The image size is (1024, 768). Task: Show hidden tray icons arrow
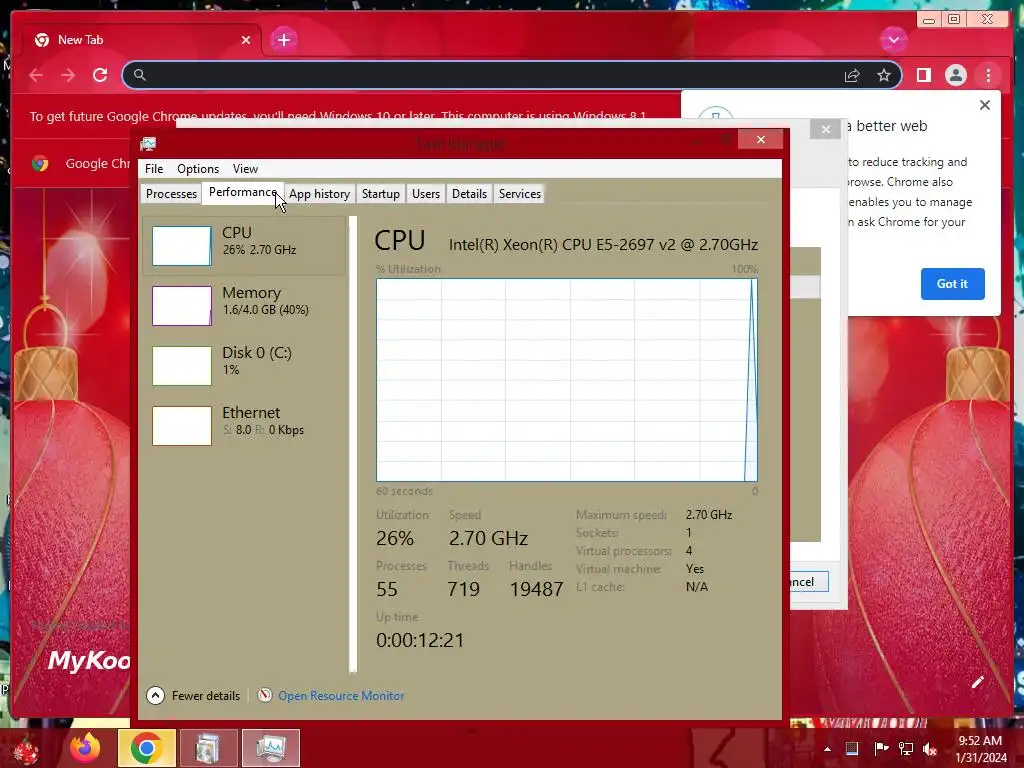pyautogui.click(x=827, y=749)
